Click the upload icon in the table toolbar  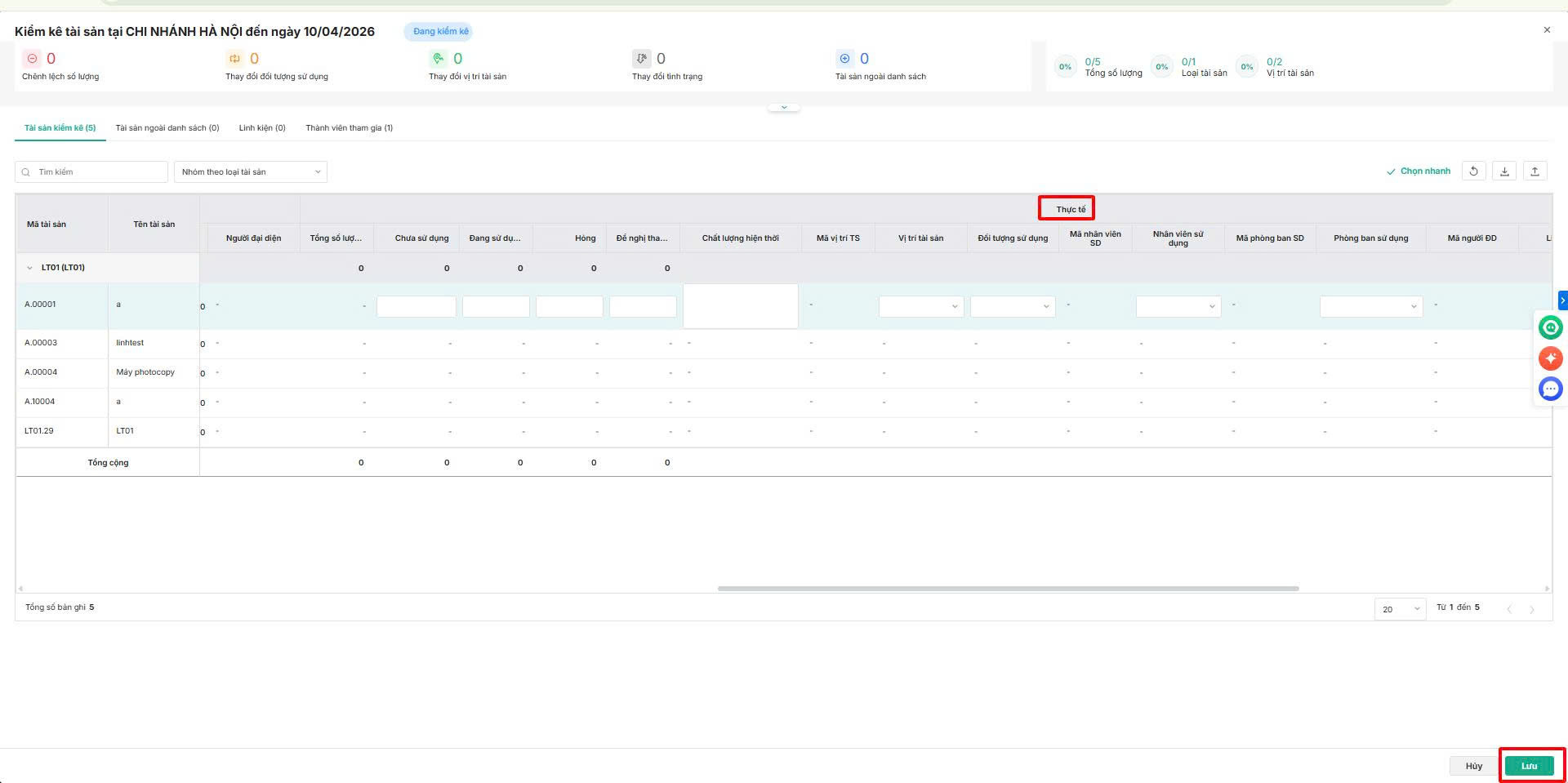[1535, 171]
